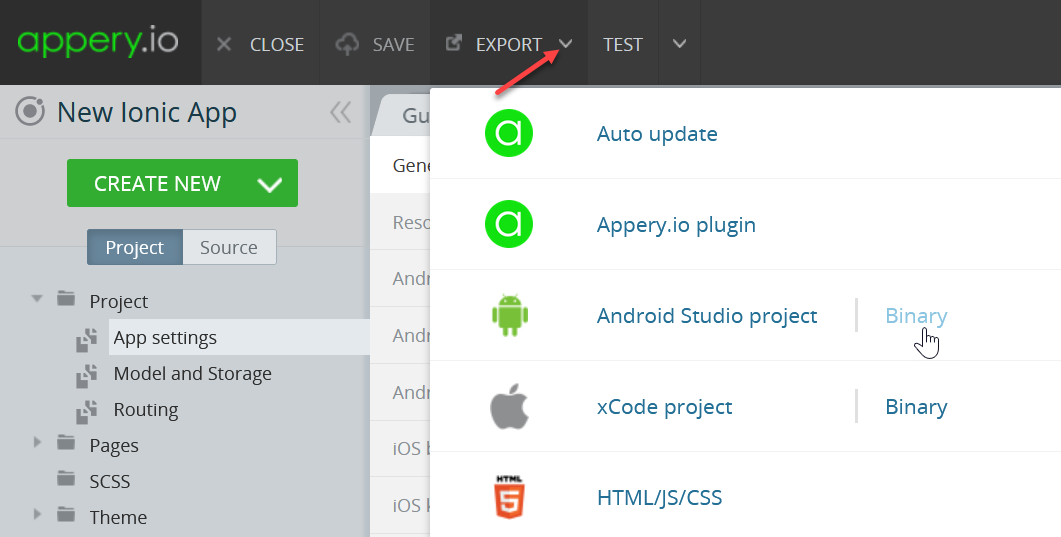Click the Auto update green icon
This screenshot has height=537, width=1061.
pyautogui.click(x=509, y=133)
